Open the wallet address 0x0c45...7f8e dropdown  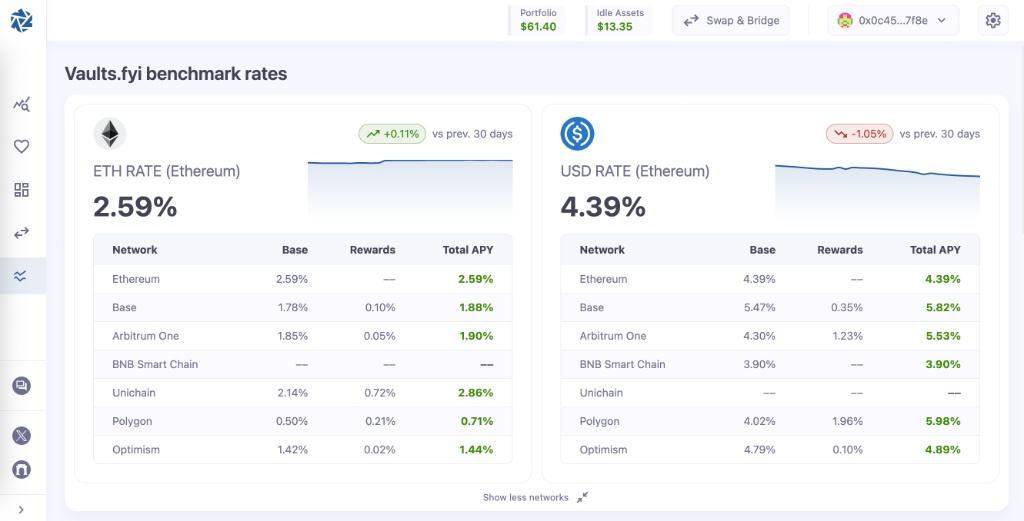pyautogui.click(x=893, y=20)
